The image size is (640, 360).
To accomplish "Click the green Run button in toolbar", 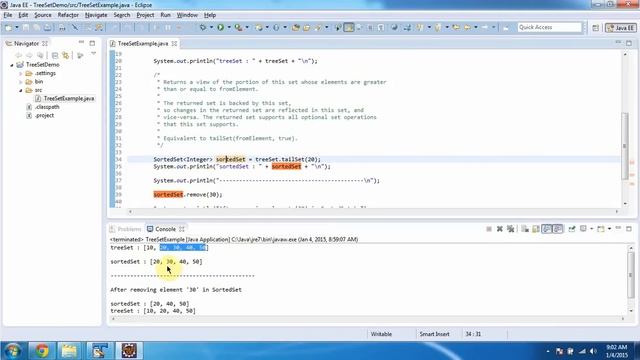I will (x=220, y=27).
